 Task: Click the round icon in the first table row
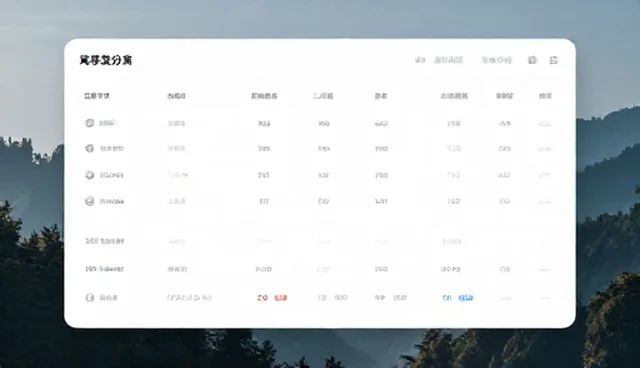coord(89,123)
